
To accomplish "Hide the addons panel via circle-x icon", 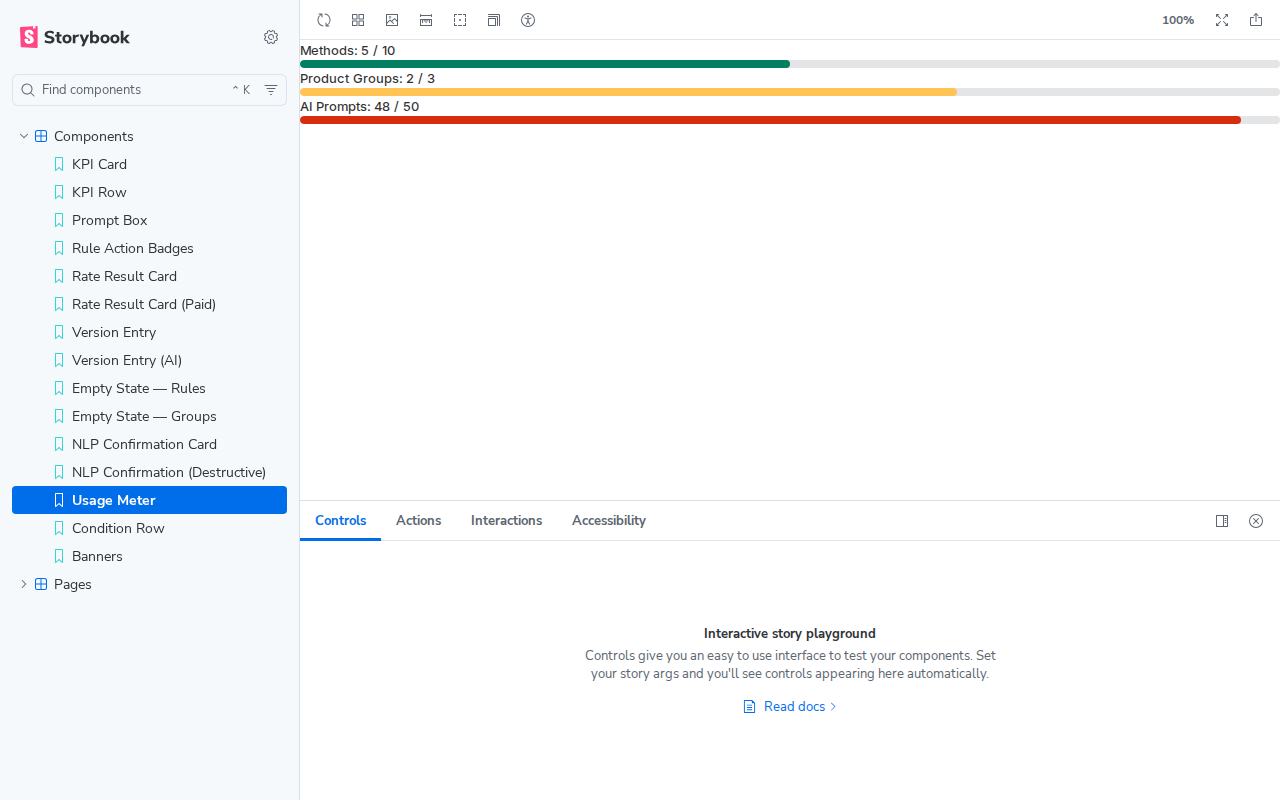I will [x=1256, y=520].
